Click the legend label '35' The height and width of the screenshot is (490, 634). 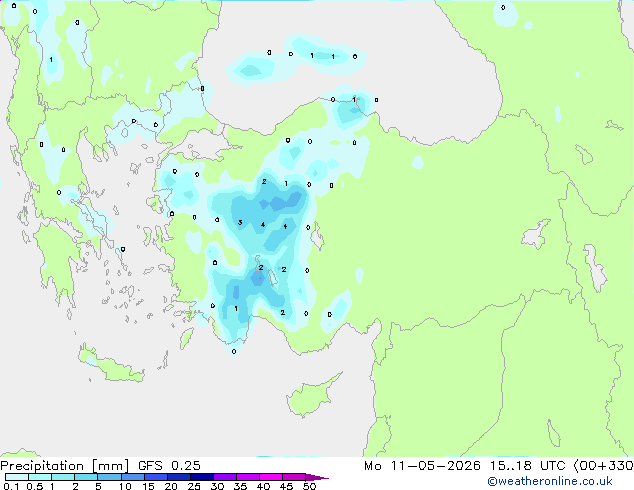tap(240, 486)
